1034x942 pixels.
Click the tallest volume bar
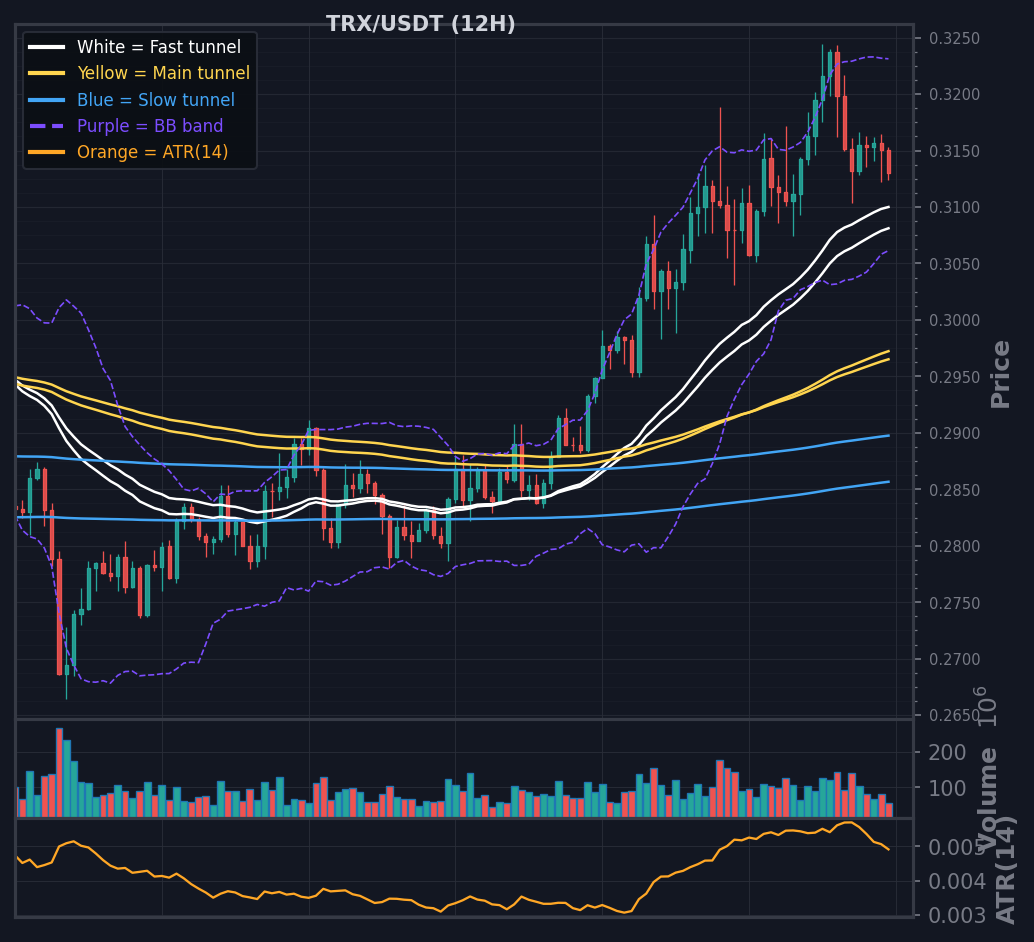59,772
